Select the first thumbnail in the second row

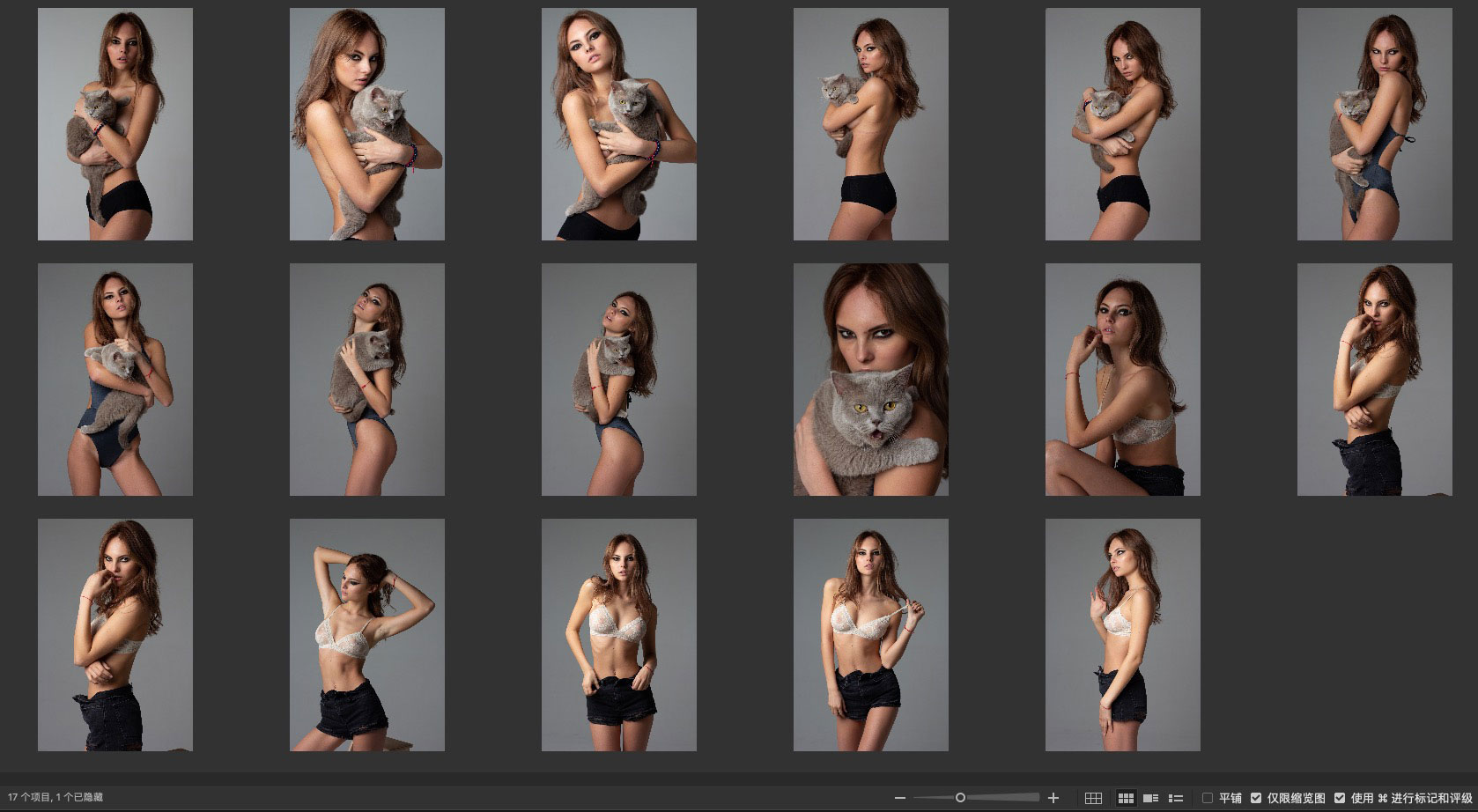[x=115, y=380]
